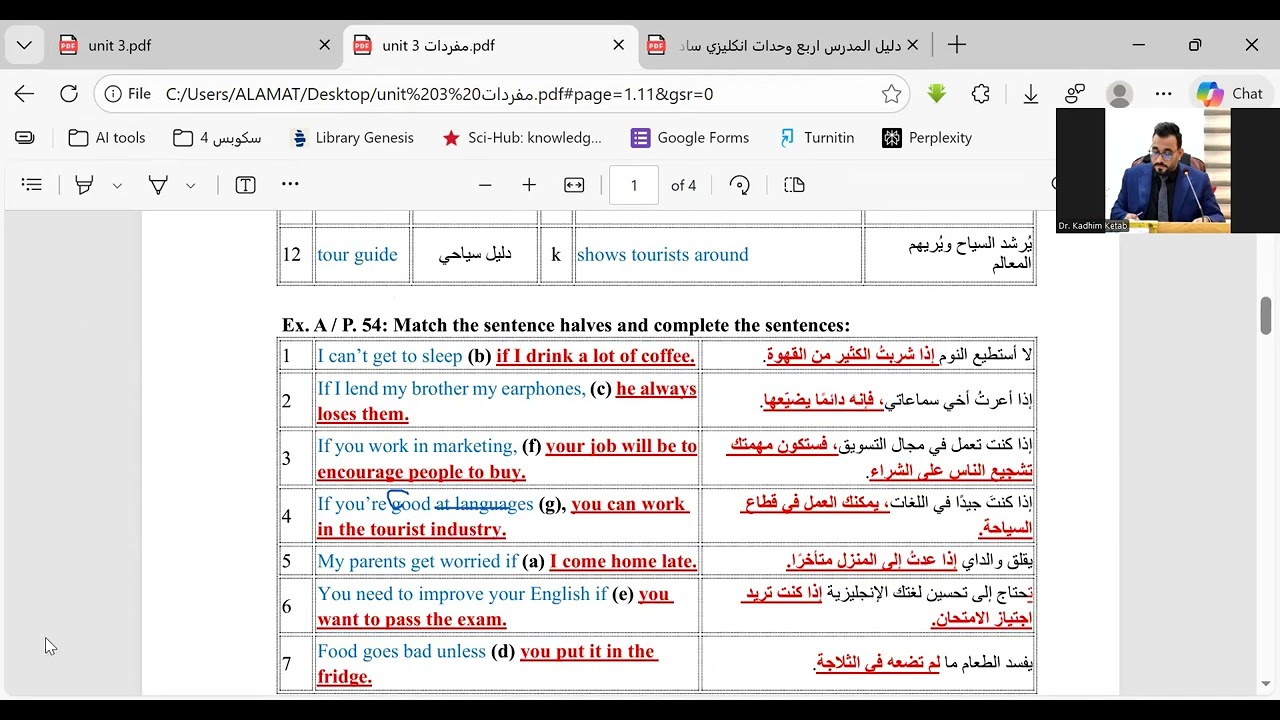Open Perplexity bookmark
This screenshot has width=1280, height=720.
coord(927,138)
